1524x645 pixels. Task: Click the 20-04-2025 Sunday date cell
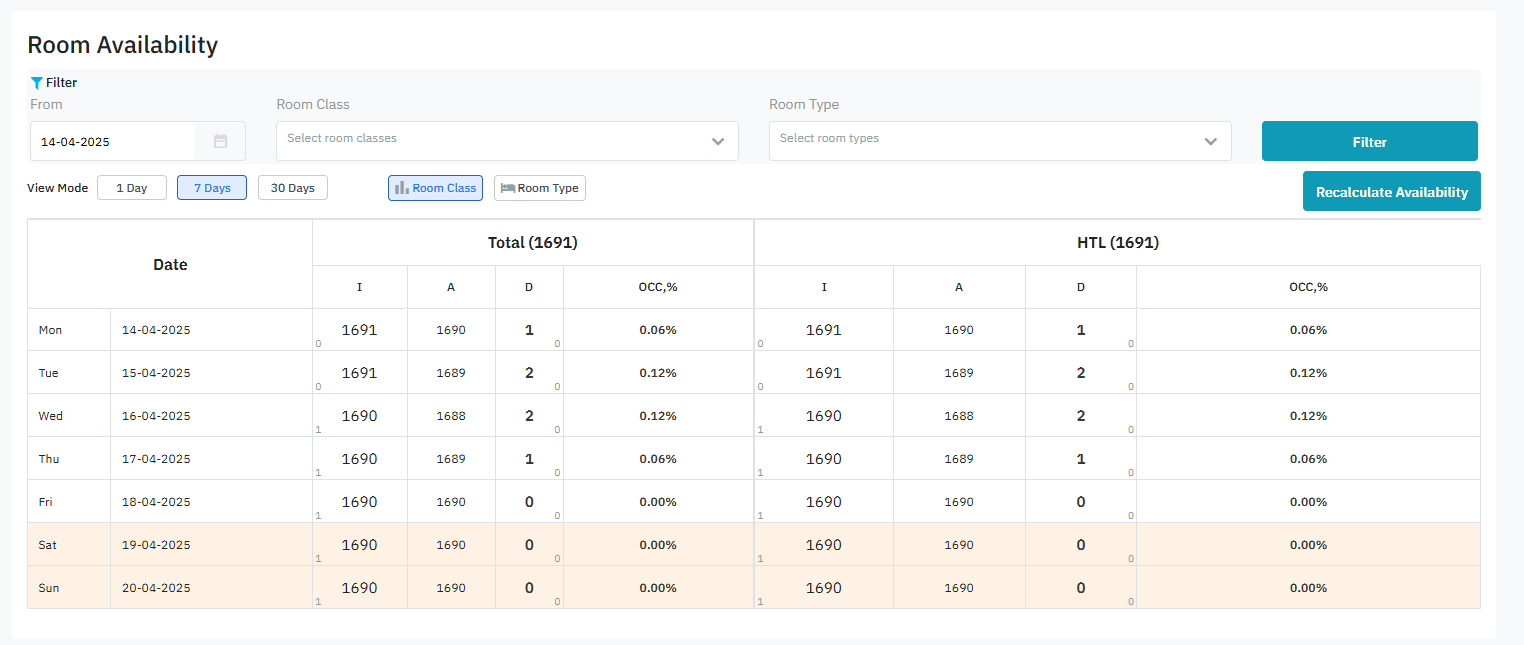coord(155,588)
